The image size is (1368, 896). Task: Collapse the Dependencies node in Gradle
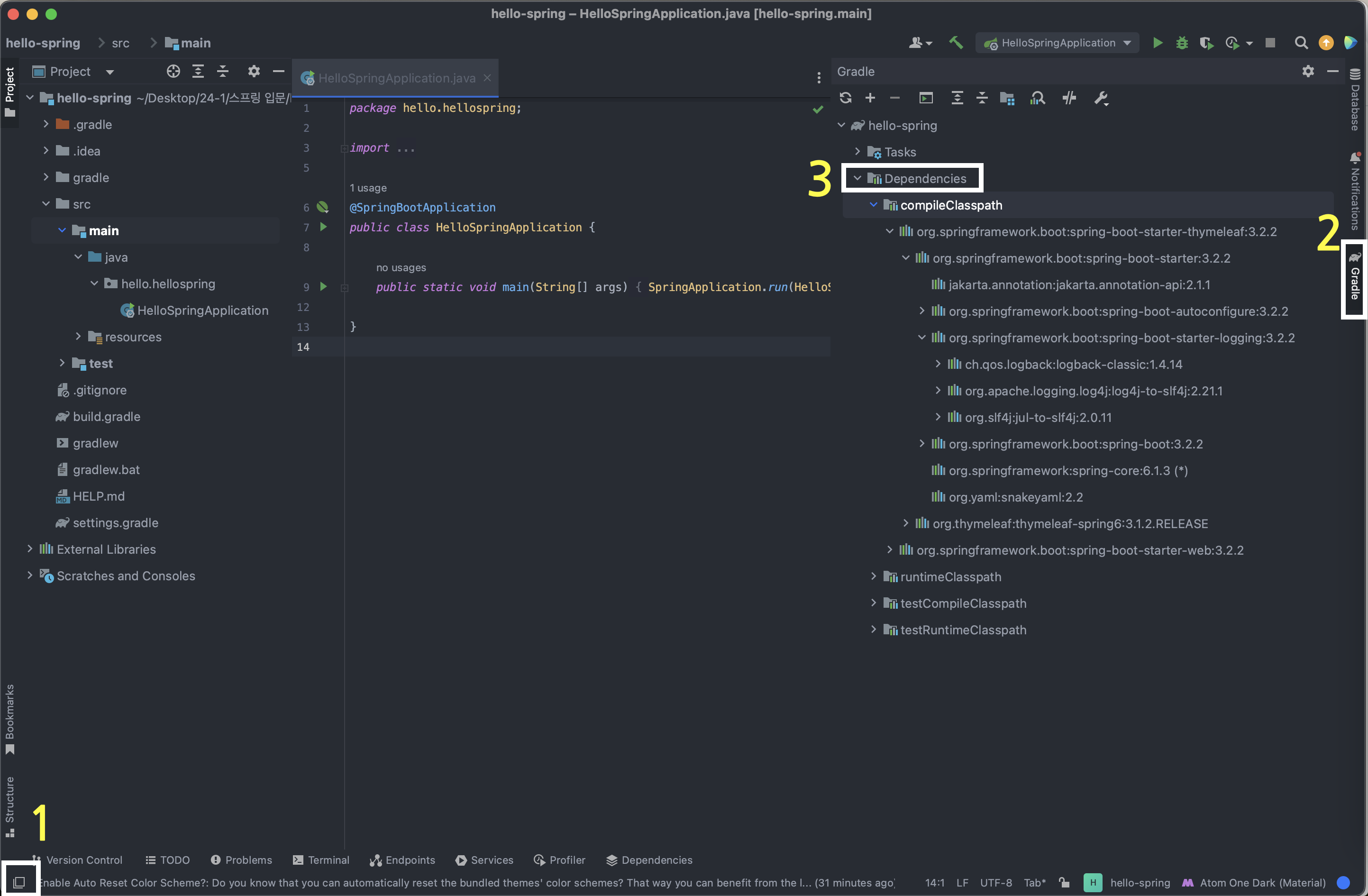click(857, 178)
